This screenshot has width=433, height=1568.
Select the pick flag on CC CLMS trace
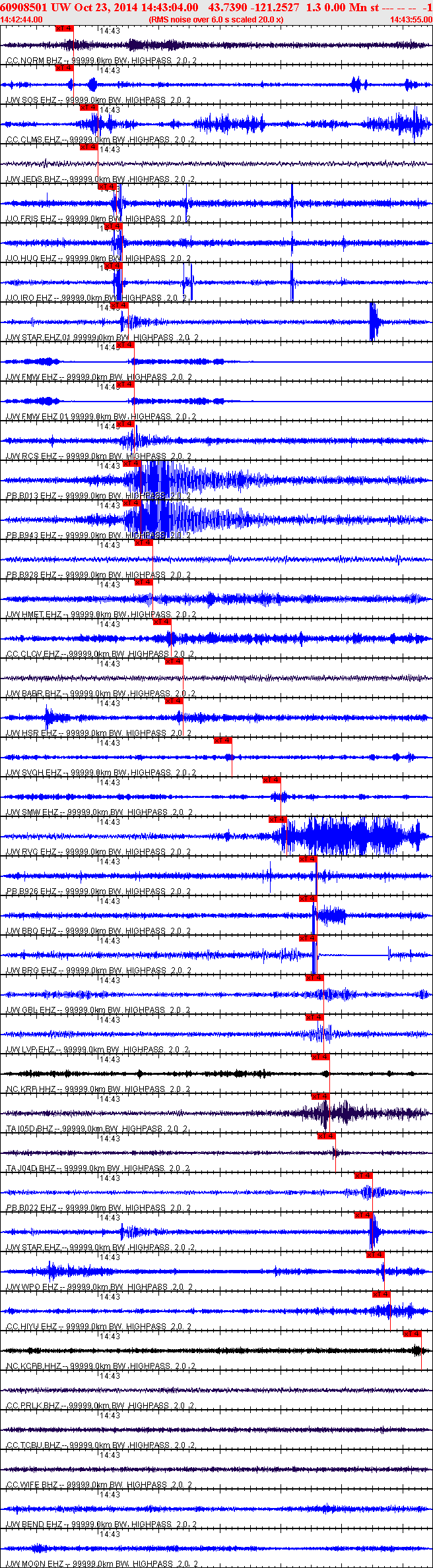89,107
